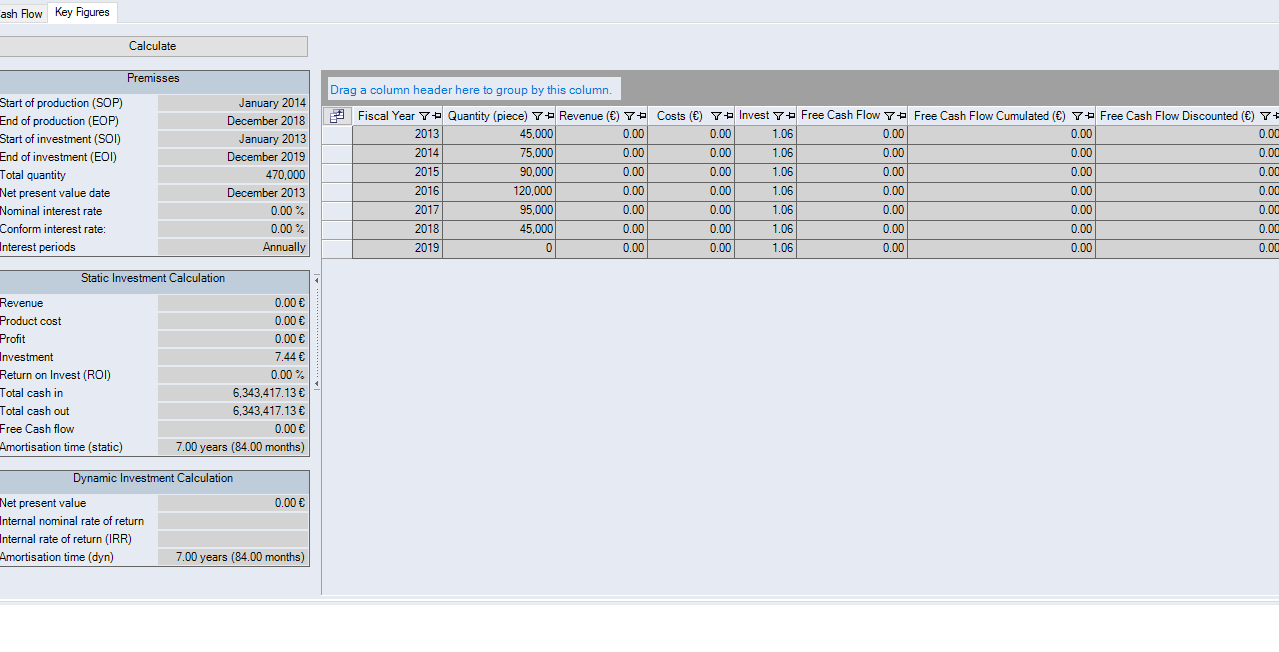Sort by Quantity (piece) column header
Viewport: 1279px width, 652px height.
(487, 116)
